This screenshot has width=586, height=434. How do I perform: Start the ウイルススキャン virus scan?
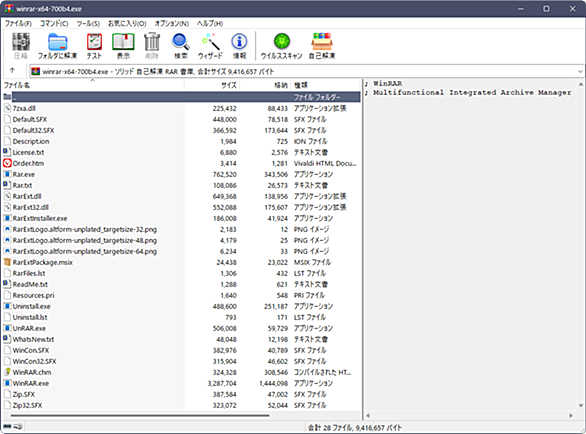pyautogui.click(x=282, y=41)
